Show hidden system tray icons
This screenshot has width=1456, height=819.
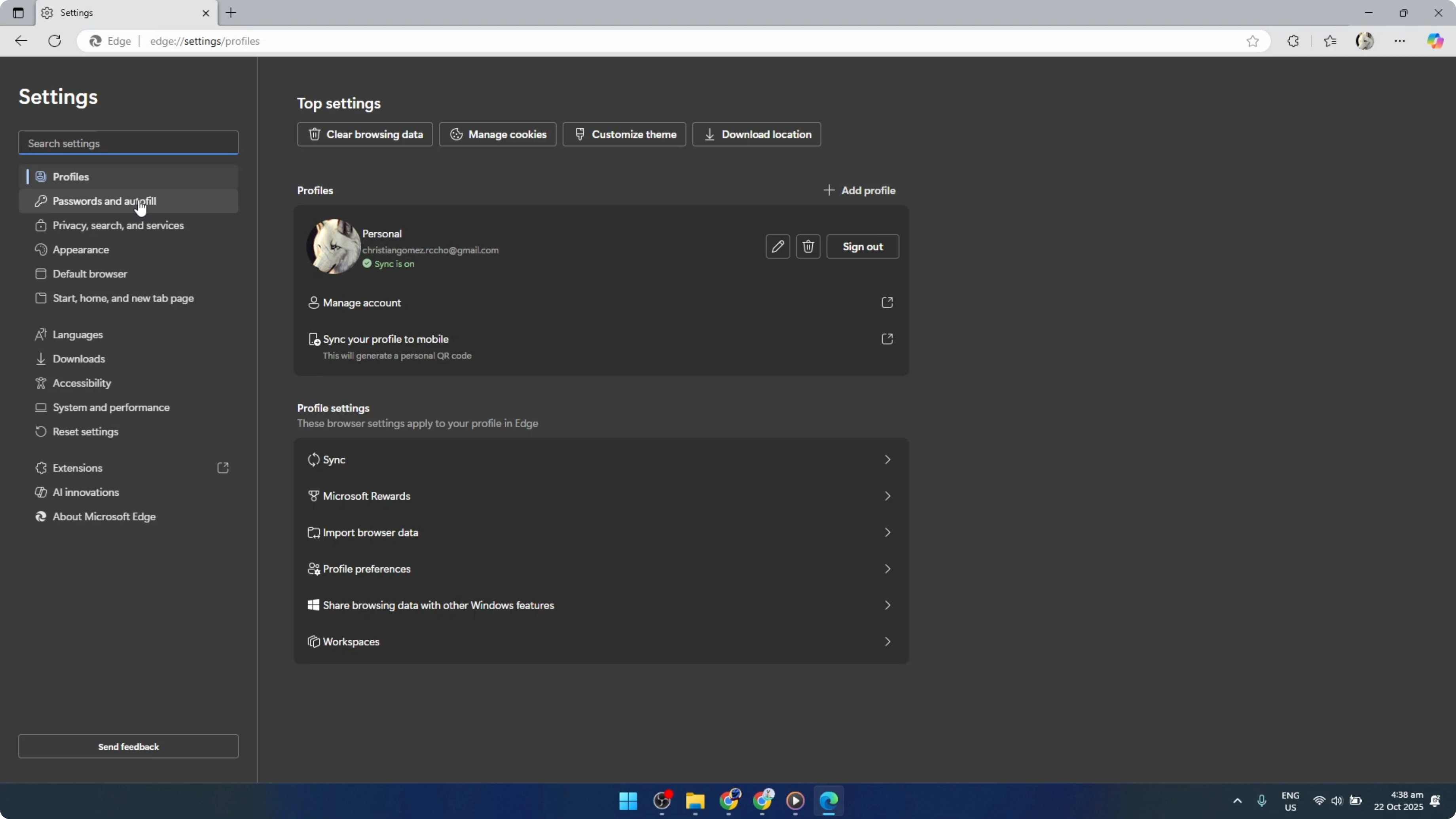tap(1237, 801)
